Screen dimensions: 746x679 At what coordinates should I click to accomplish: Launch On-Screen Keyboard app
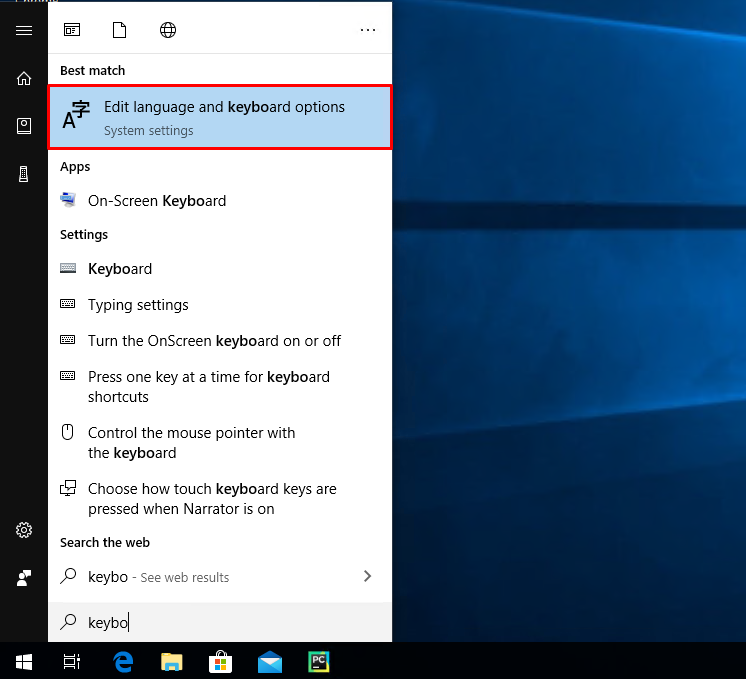tap(220, 201)
